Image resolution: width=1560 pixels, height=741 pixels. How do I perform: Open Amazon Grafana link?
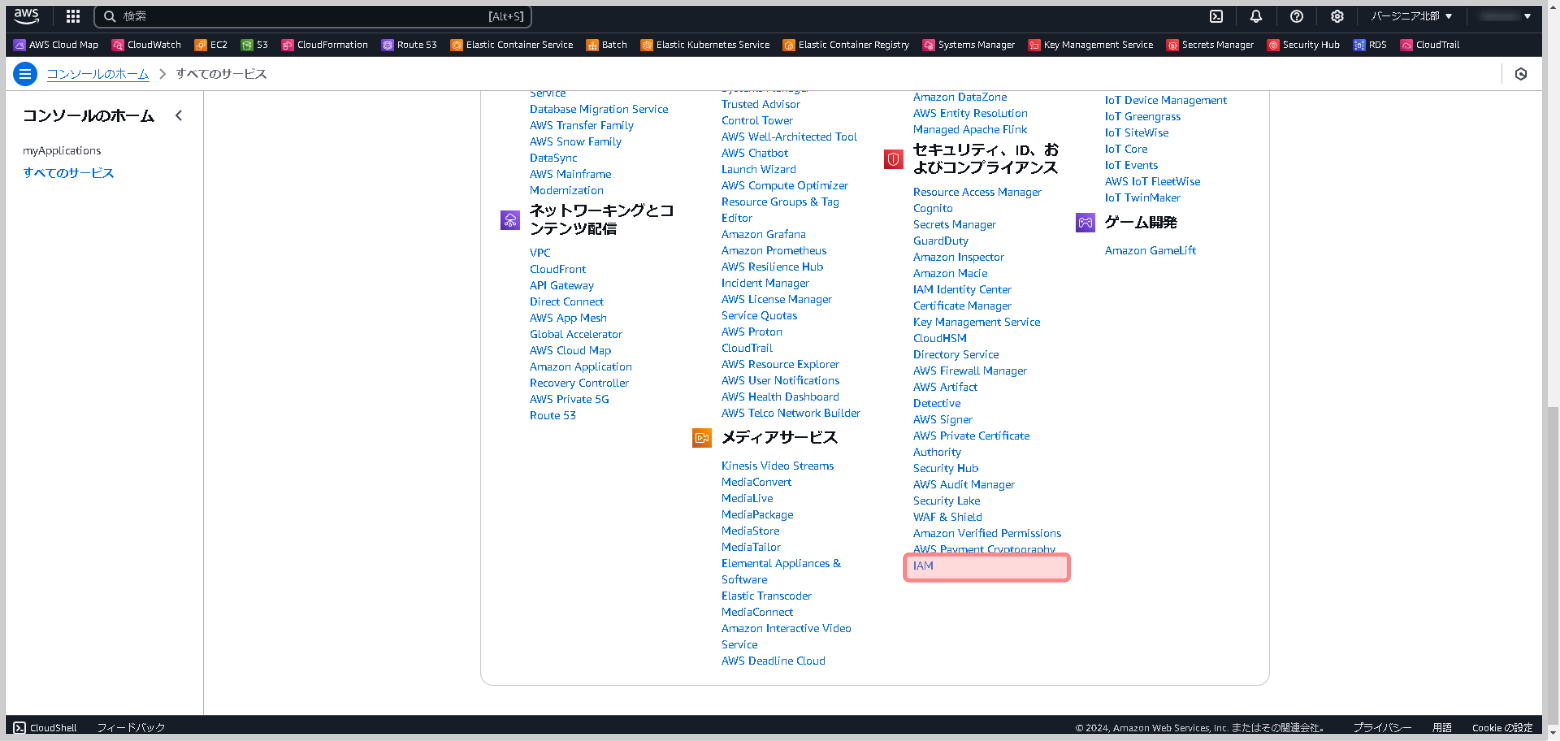[764, 234]
